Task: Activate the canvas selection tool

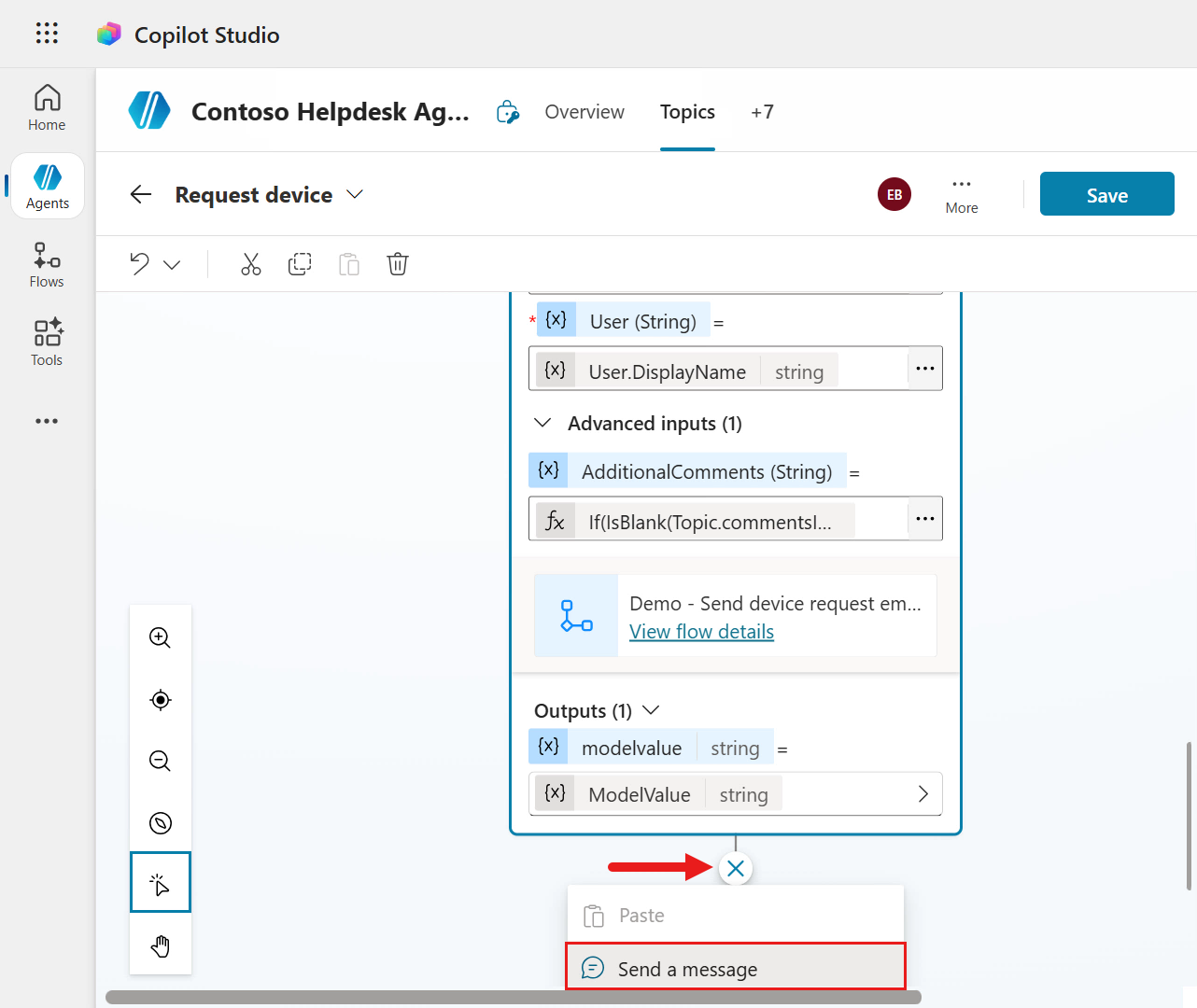Action: click(160, 881)
